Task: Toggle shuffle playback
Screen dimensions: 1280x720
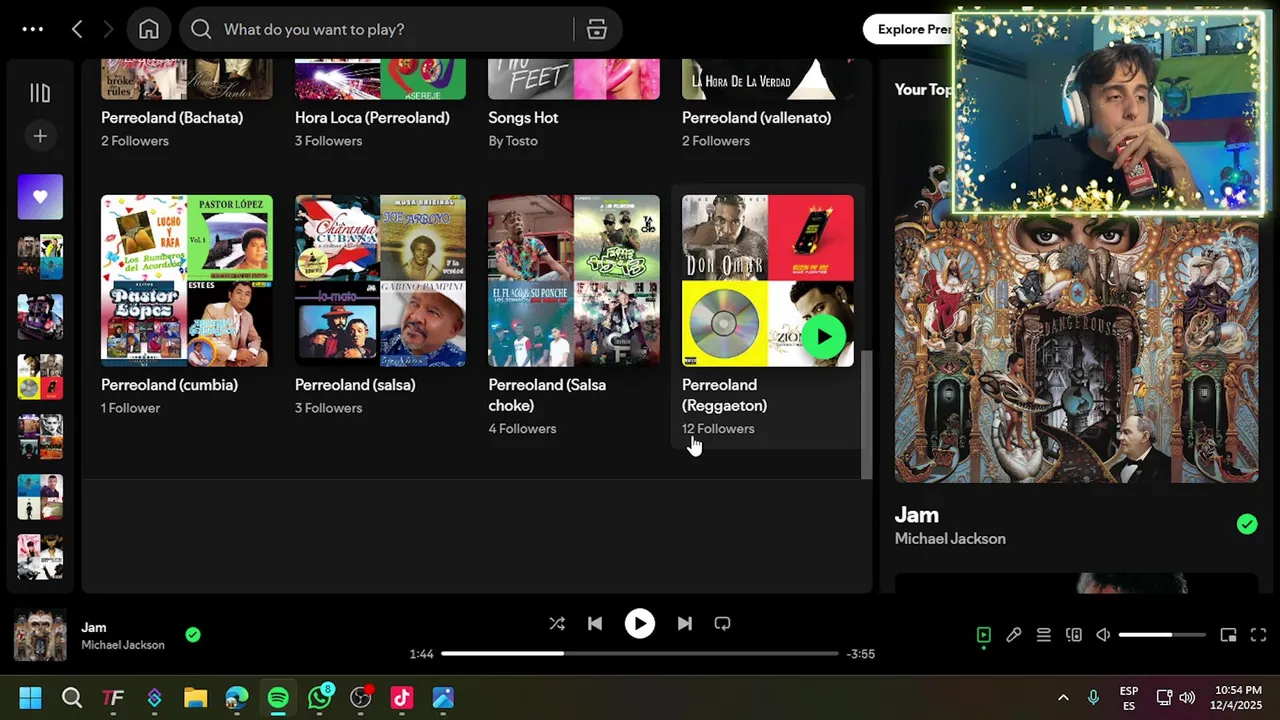Action: pos(557,624)
